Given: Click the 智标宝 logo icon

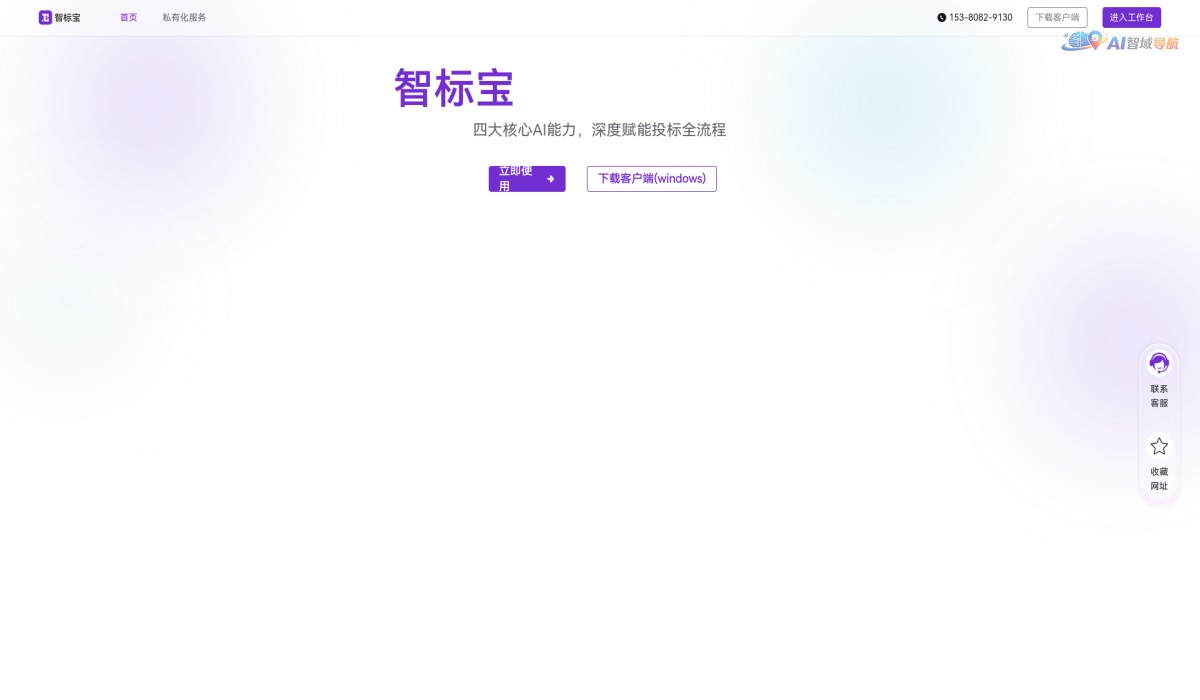Looking at the screenshot, I should [x=45, y=17].
